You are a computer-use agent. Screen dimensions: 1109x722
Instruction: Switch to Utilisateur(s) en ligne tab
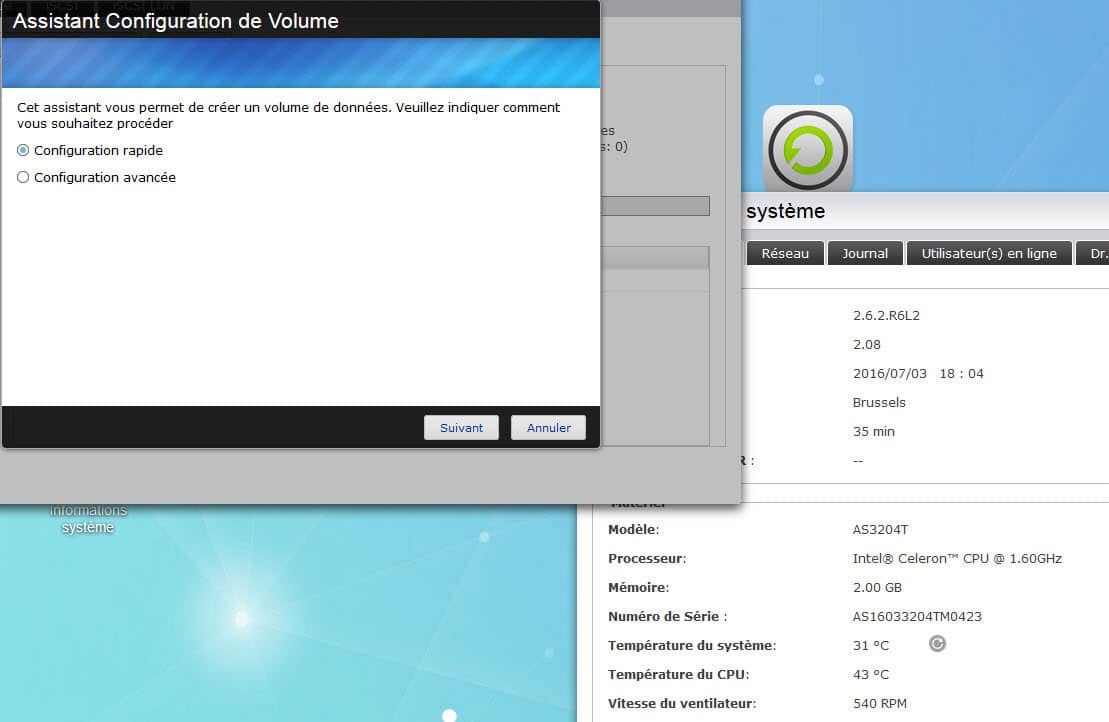[989, 253]
